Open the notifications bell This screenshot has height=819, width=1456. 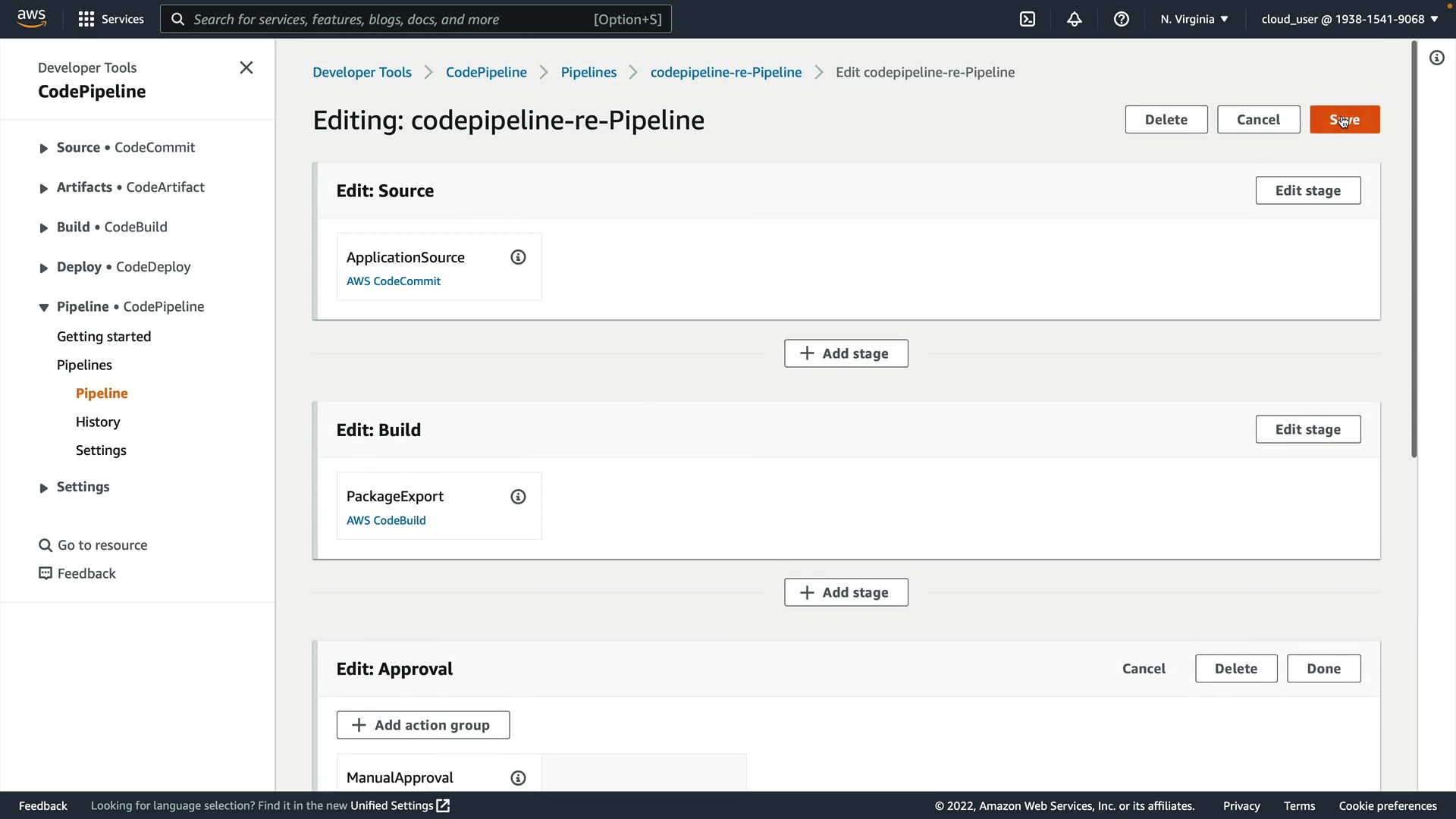click(1075, 19)
